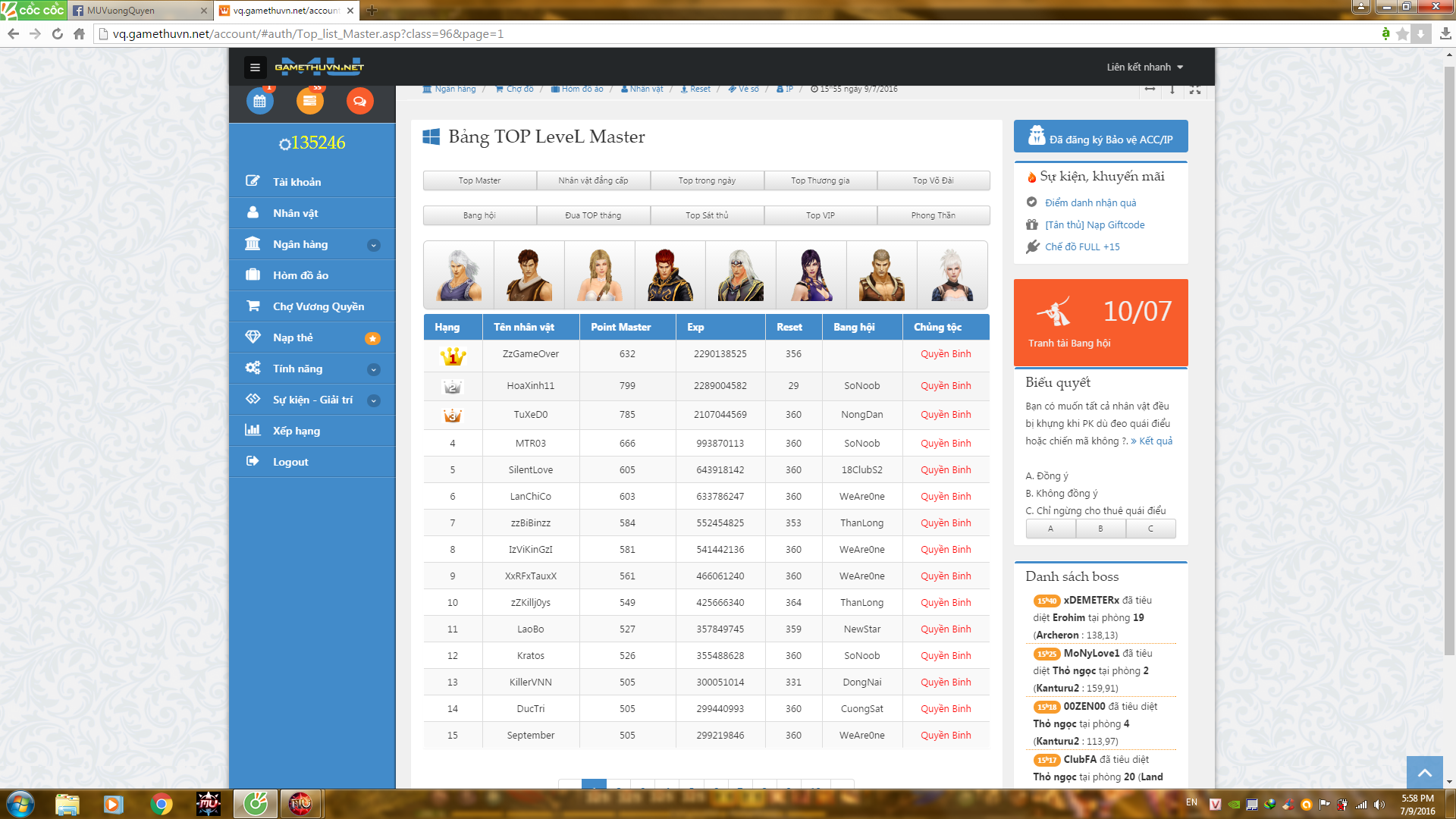The height and width of the screenshot is (819, 1456).
Task: Select the white-haired female character portrait
Action: 952,275
